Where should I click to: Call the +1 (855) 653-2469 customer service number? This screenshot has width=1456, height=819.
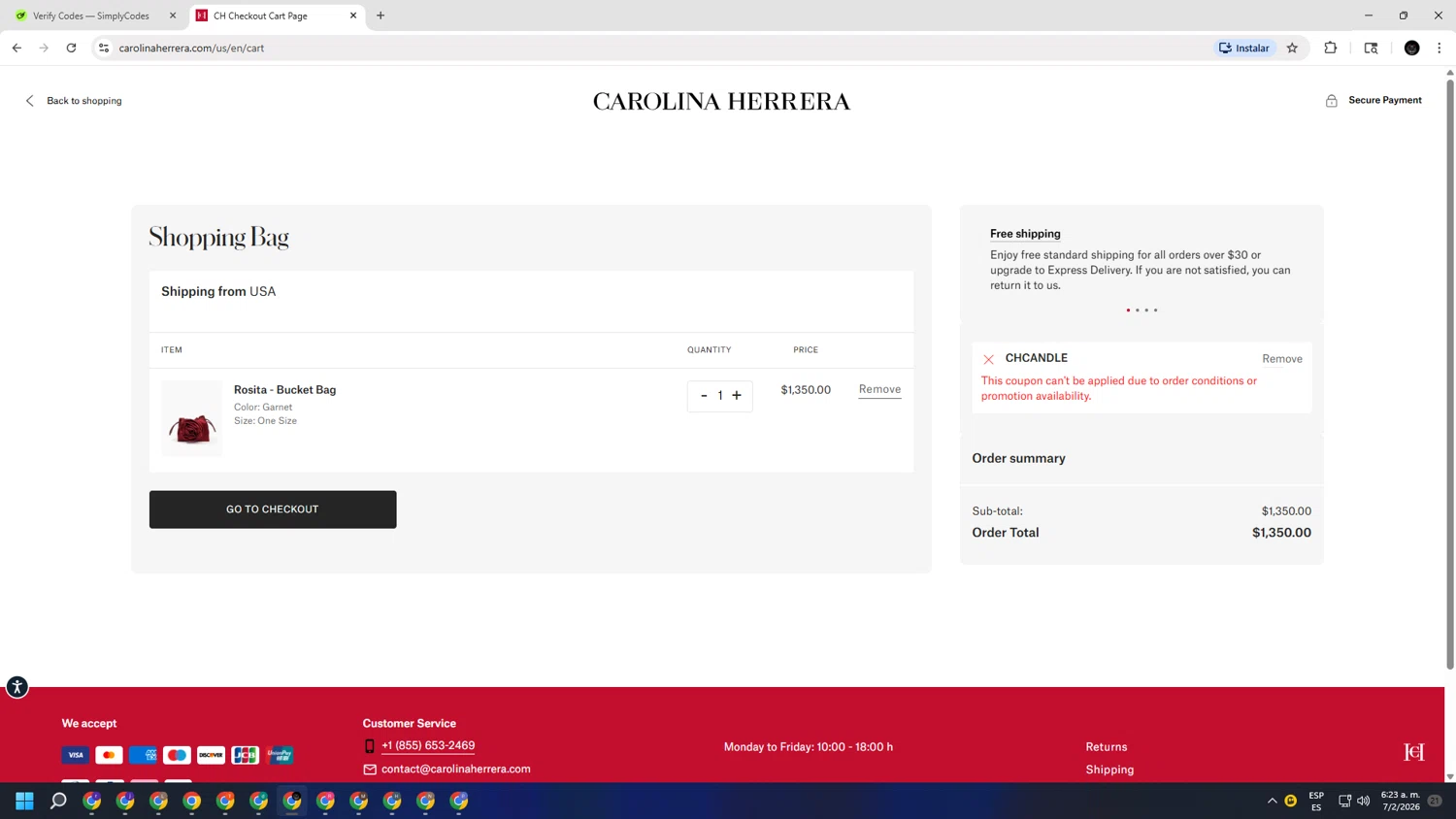coord(428,746)
